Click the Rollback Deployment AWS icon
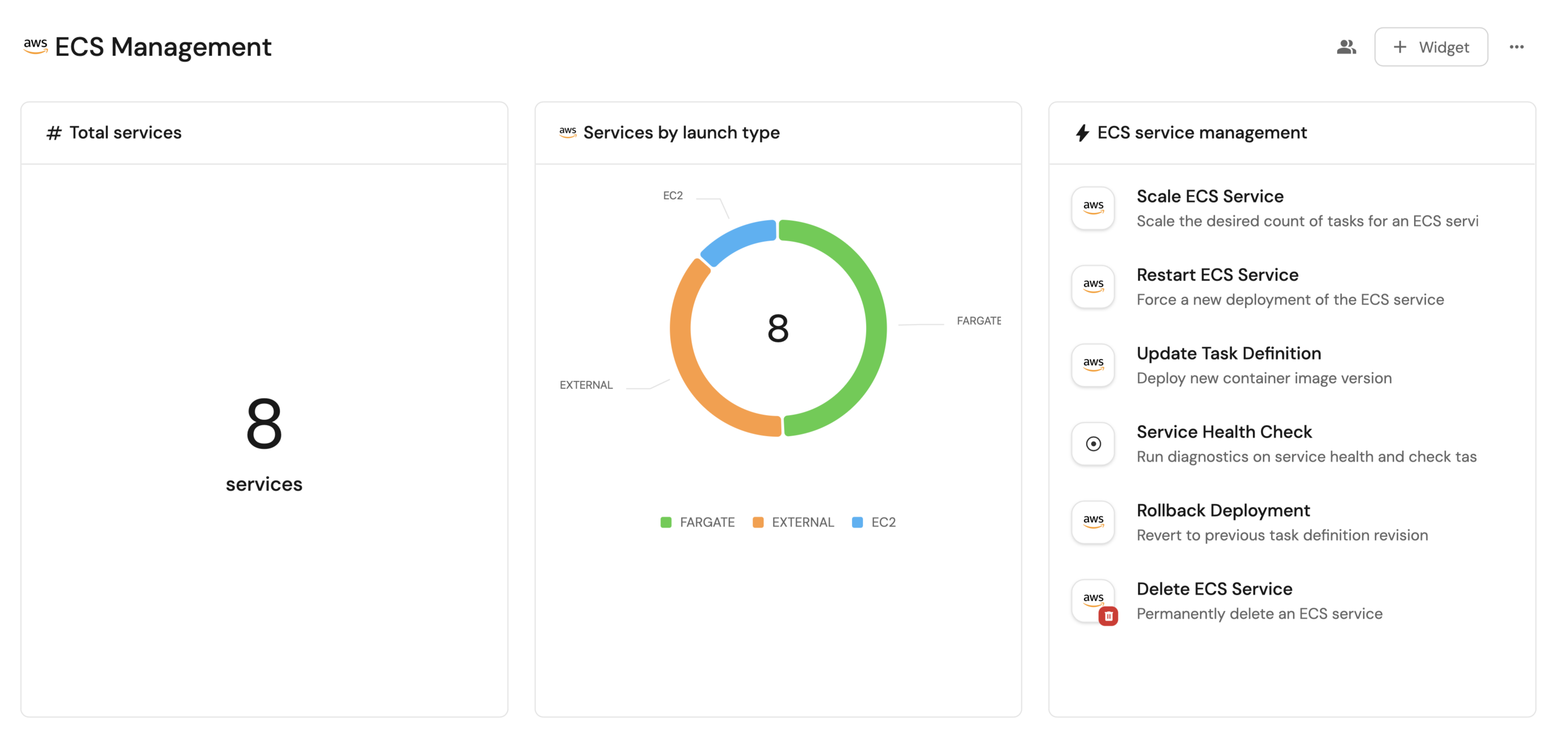Image resolution: width=1568 pixels, height=737 pixels. coord(1092,522)
